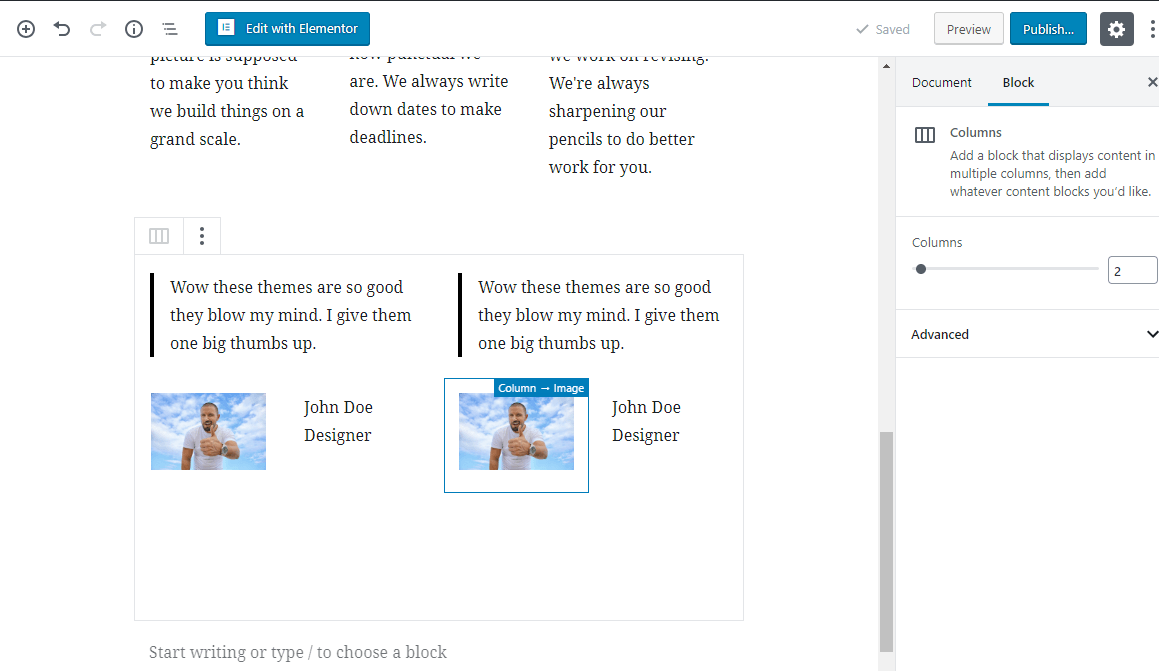The height and width of the screenshot is (671, 1159).
Task: Click Edit with Elementor
Action: [287, 29]
